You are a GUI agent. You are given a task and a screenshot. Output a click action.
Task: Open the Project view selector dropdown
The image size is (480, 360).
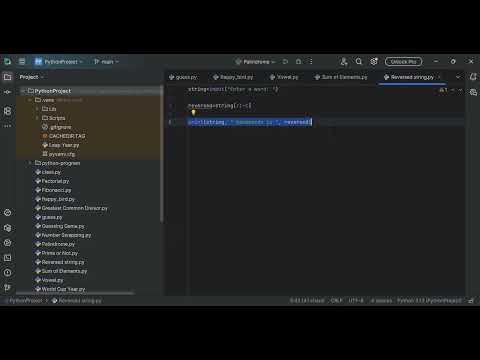(x=32, y=77)
